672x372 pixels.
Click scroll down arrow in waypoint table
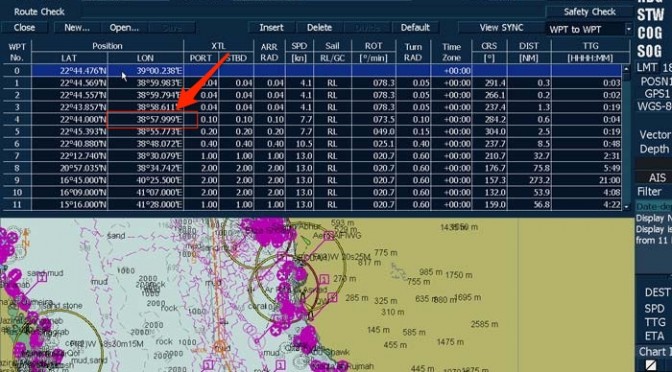627,207
